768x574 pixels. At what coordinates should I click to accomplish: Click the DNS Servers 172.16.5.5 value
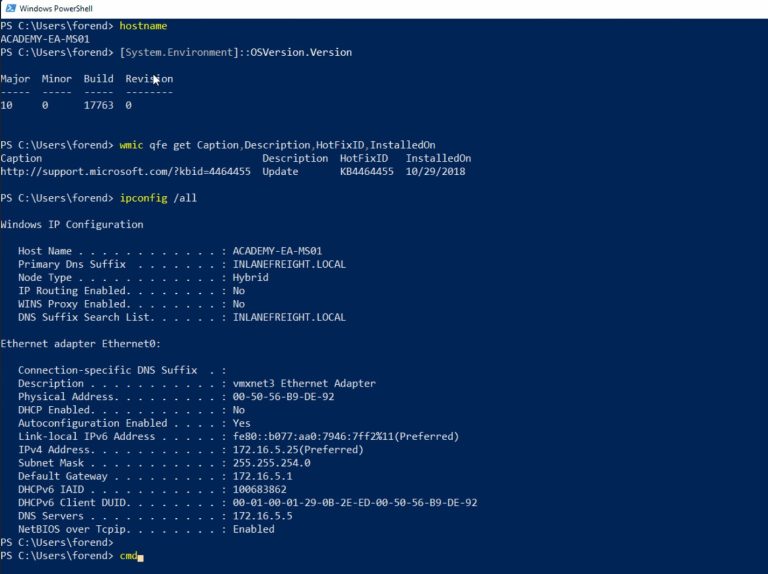tap(263, 516)
